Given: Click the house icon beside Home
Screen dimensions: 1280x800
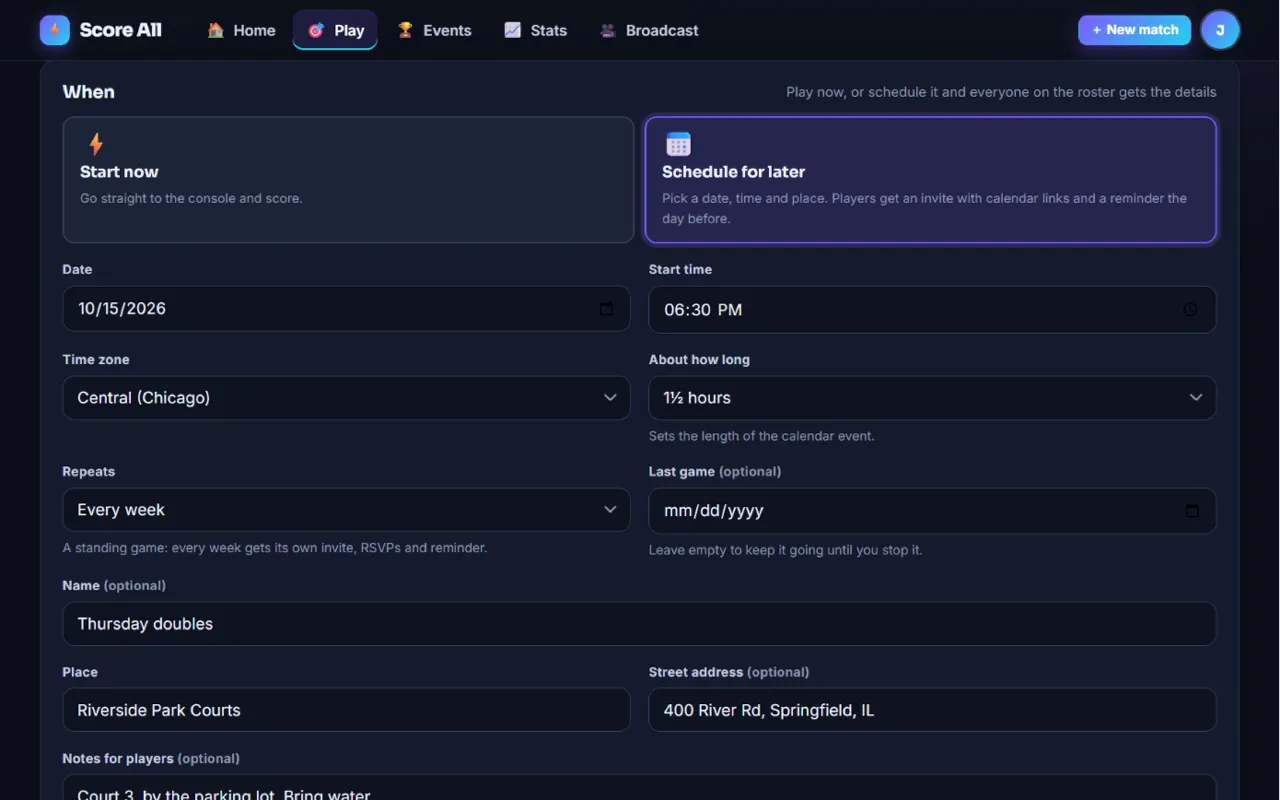Looking at the screenshot, I should pos(215,30).
